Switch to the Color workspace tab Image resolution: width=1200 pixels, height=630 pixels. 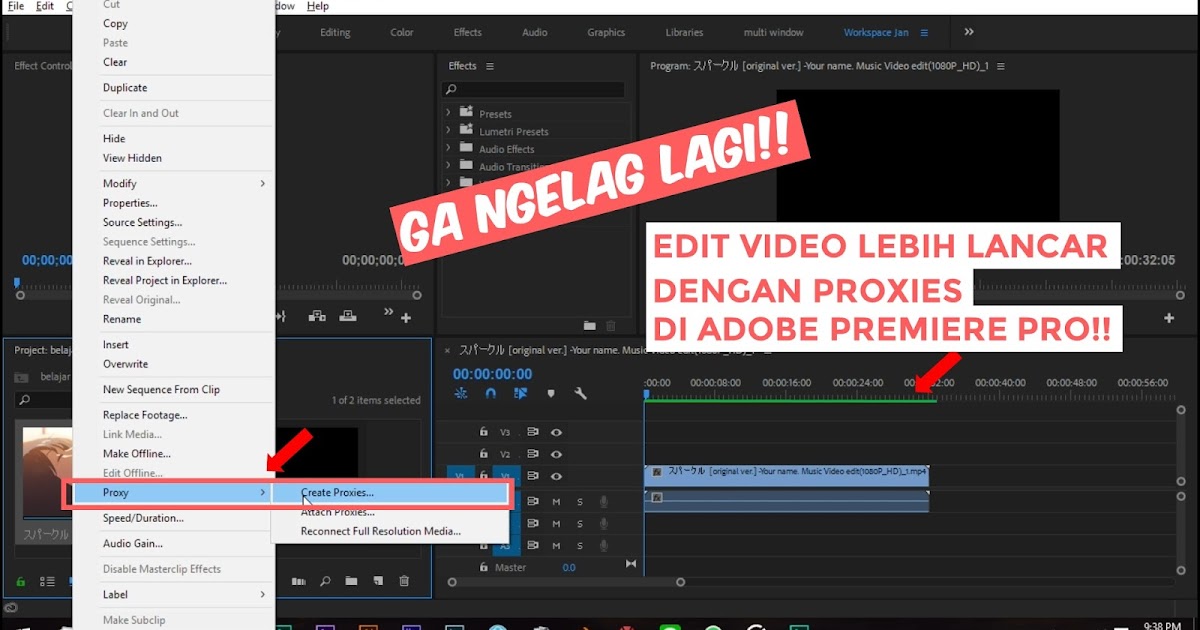402,32
